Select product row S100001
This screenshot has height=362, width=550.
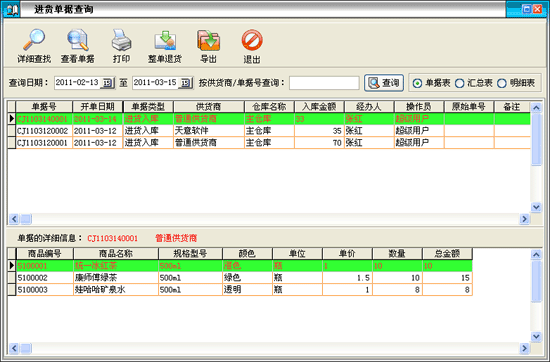click(x=240, y=266)
